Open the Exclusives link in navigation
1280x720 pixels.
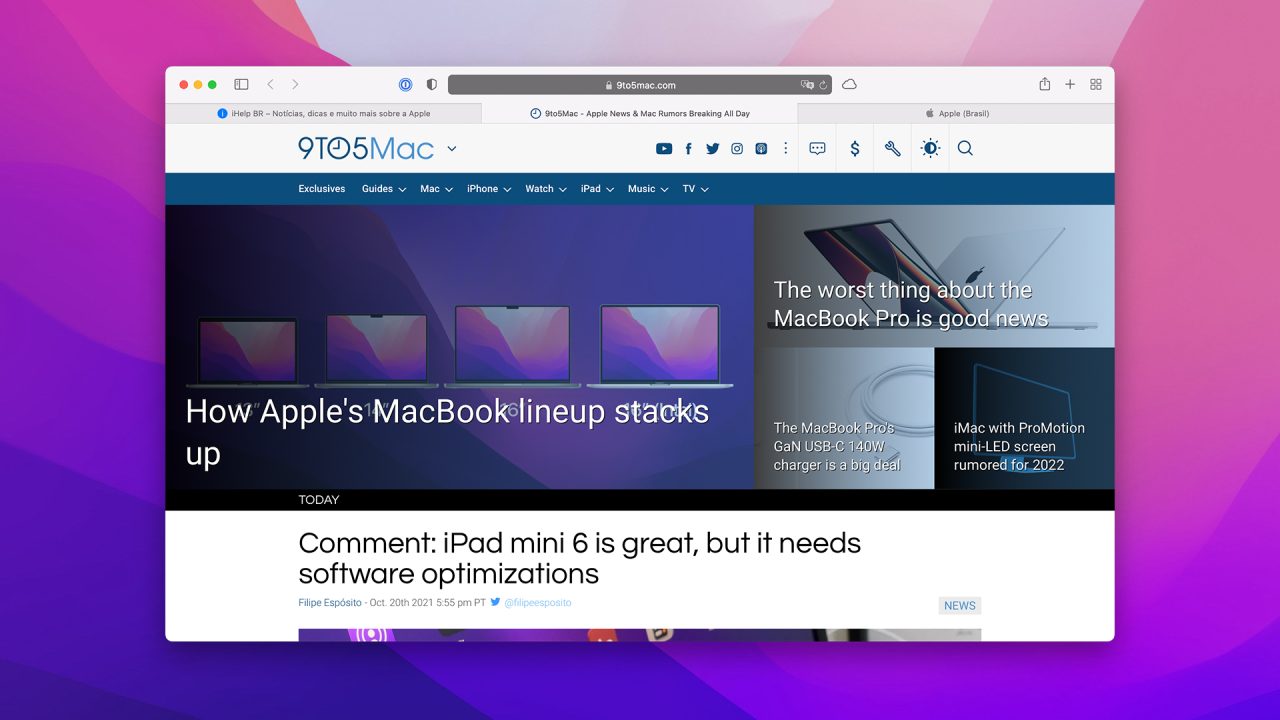(x=321, y=189)
